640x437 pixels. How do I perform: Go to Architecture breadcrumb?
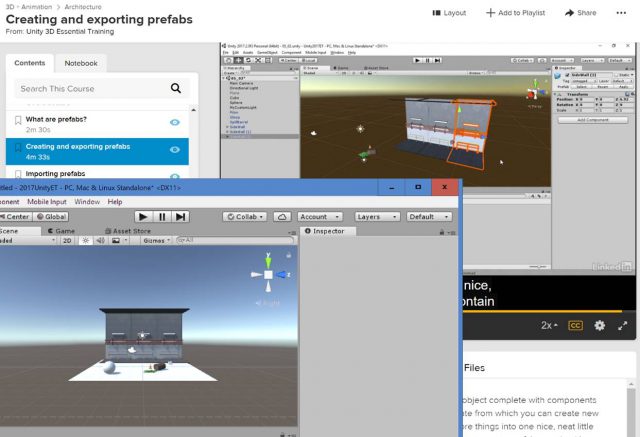[83, 7]
